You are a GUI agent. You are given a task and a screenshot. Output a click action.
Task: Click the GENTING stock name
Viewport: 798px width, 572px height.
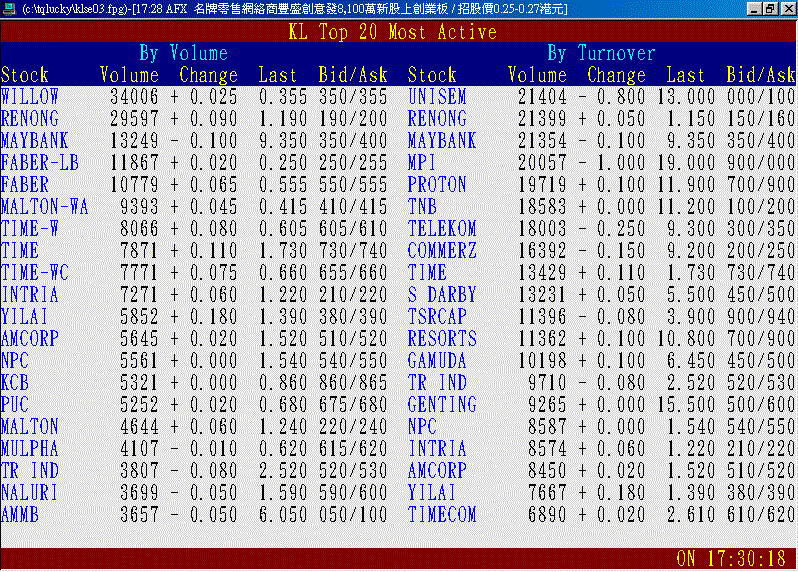coord(442,405)
